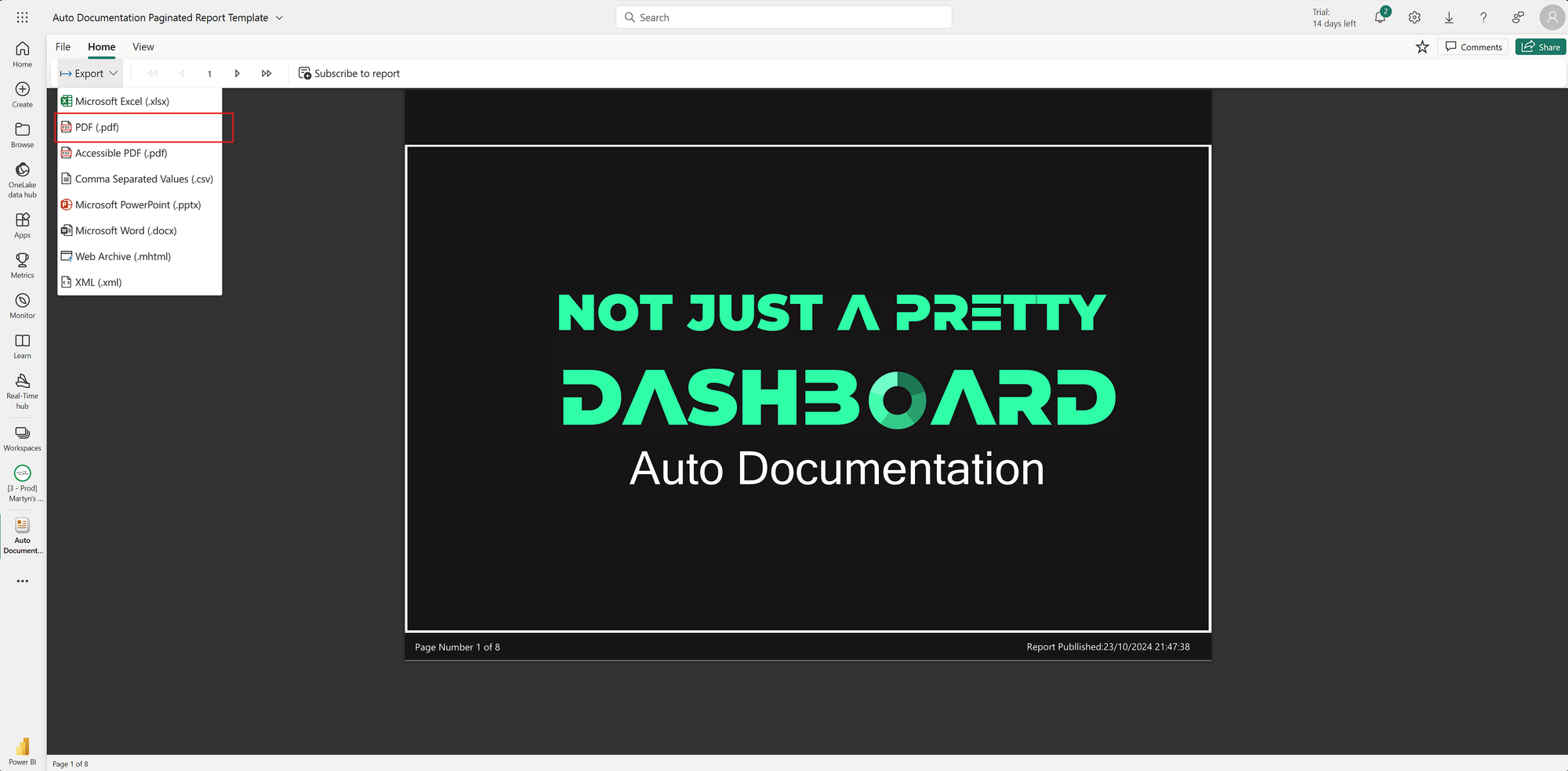Open Browse folder in sidebar

pos(22,135)
